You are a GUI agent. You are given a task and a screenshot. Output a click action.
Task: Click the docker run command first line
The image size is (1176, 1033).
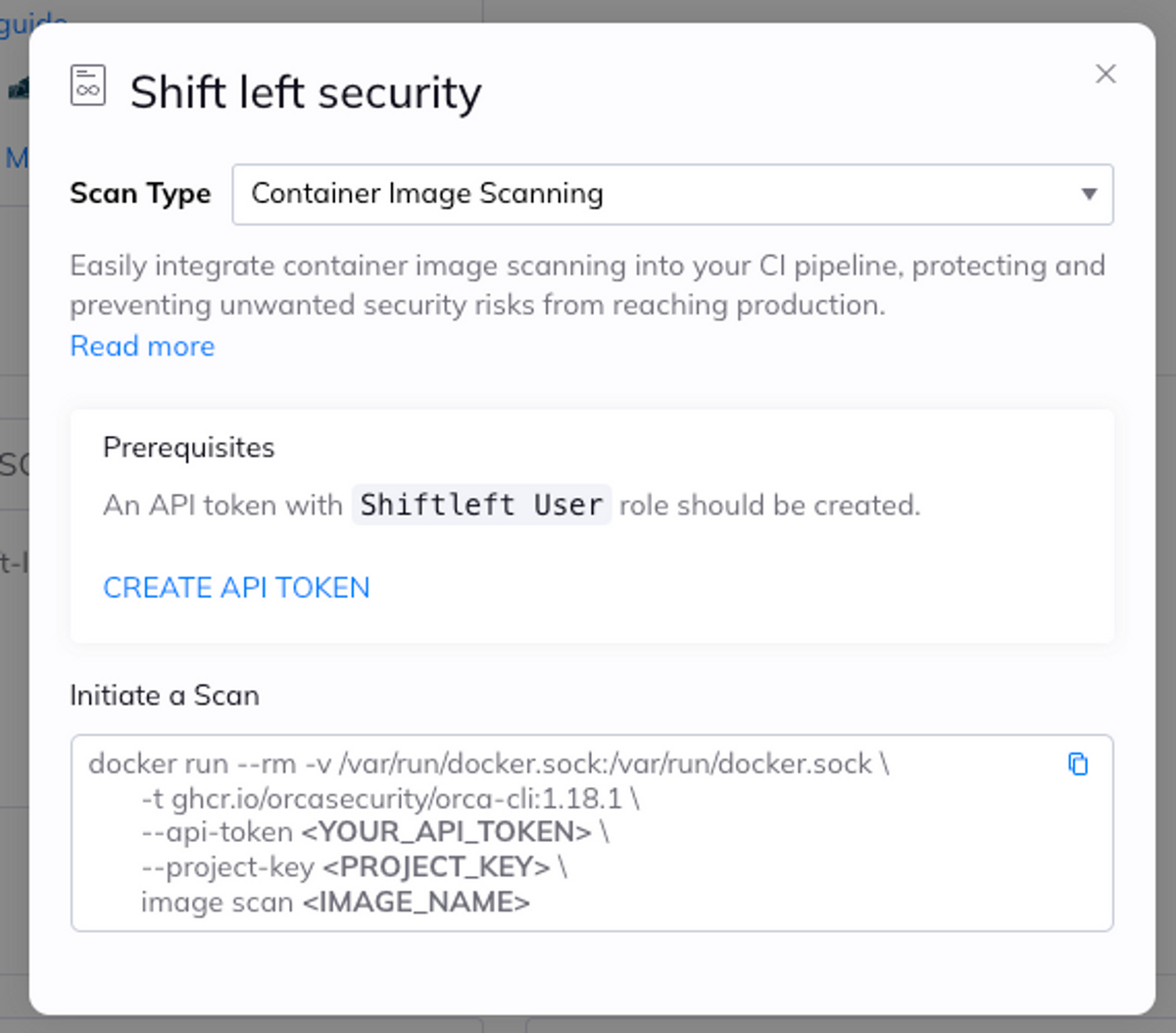pyautogui.click(x=489, y=763)
